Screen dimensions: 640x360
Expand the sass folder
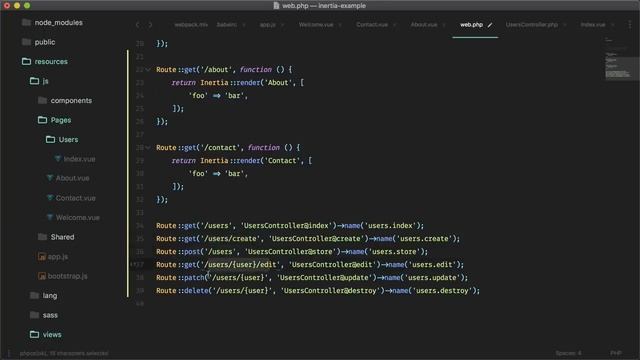pos(50,315)
